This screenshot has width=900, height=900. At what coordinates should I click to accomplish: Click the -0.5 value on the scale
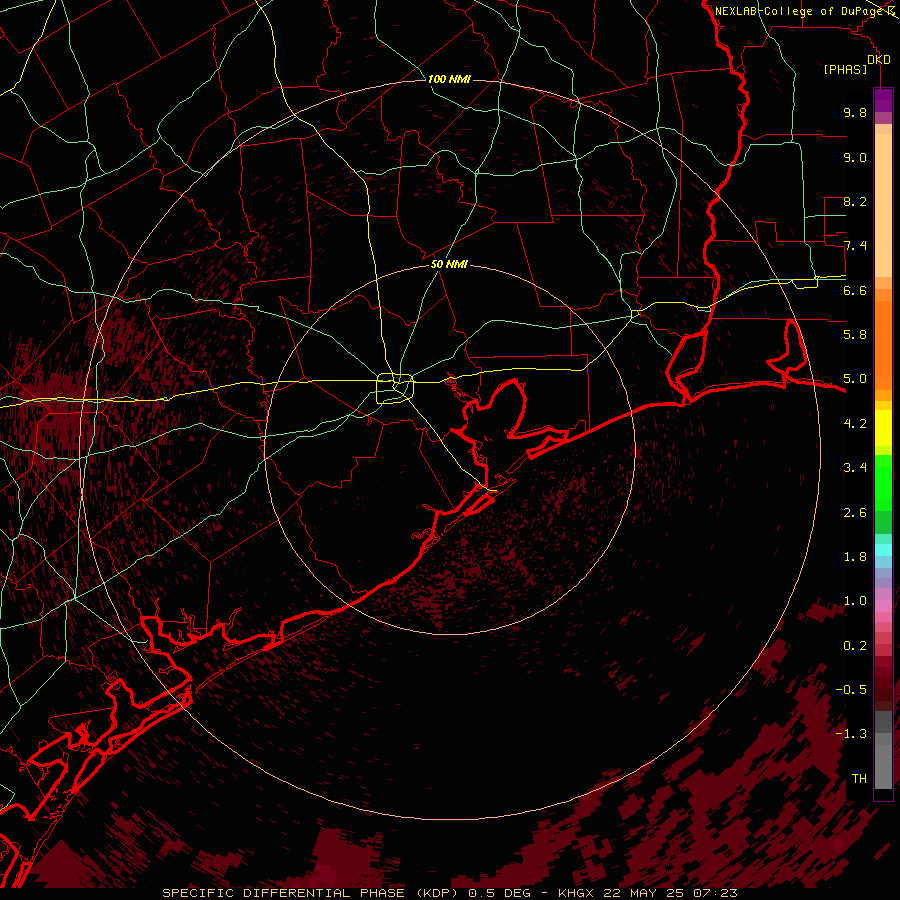(x=851, y=690)
